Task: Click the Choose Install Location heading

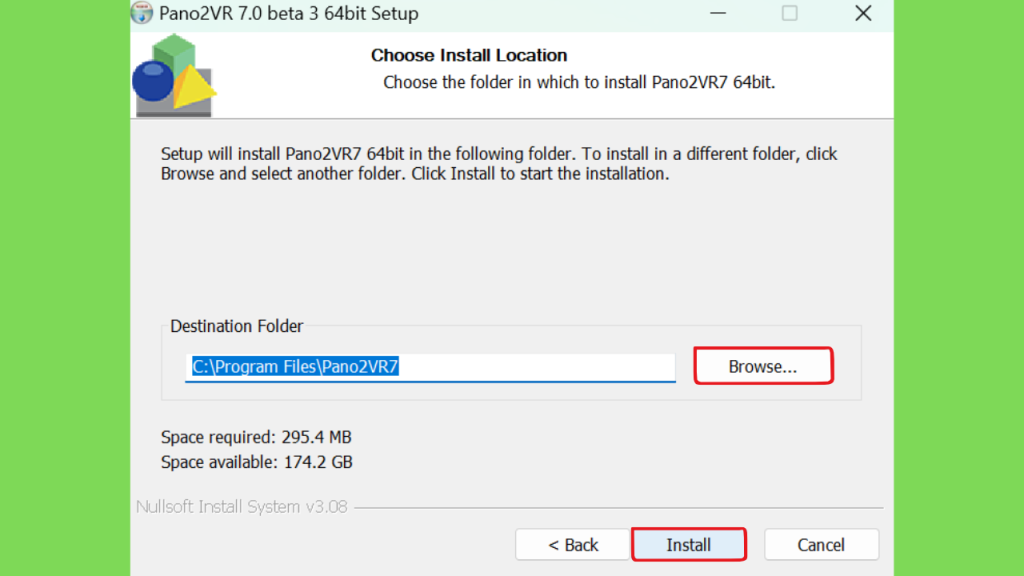Action: [x=469, y=56]
